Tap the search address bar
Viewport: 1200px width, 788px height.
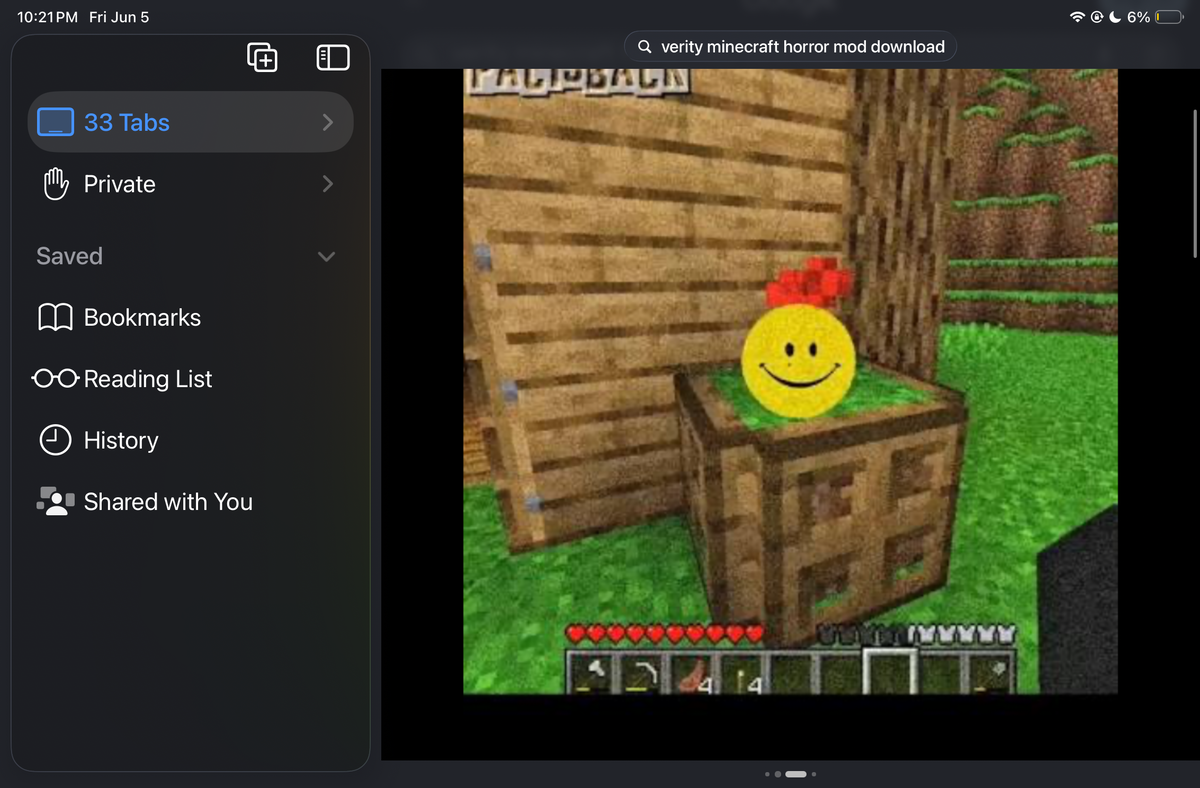(x=790, y=47)
